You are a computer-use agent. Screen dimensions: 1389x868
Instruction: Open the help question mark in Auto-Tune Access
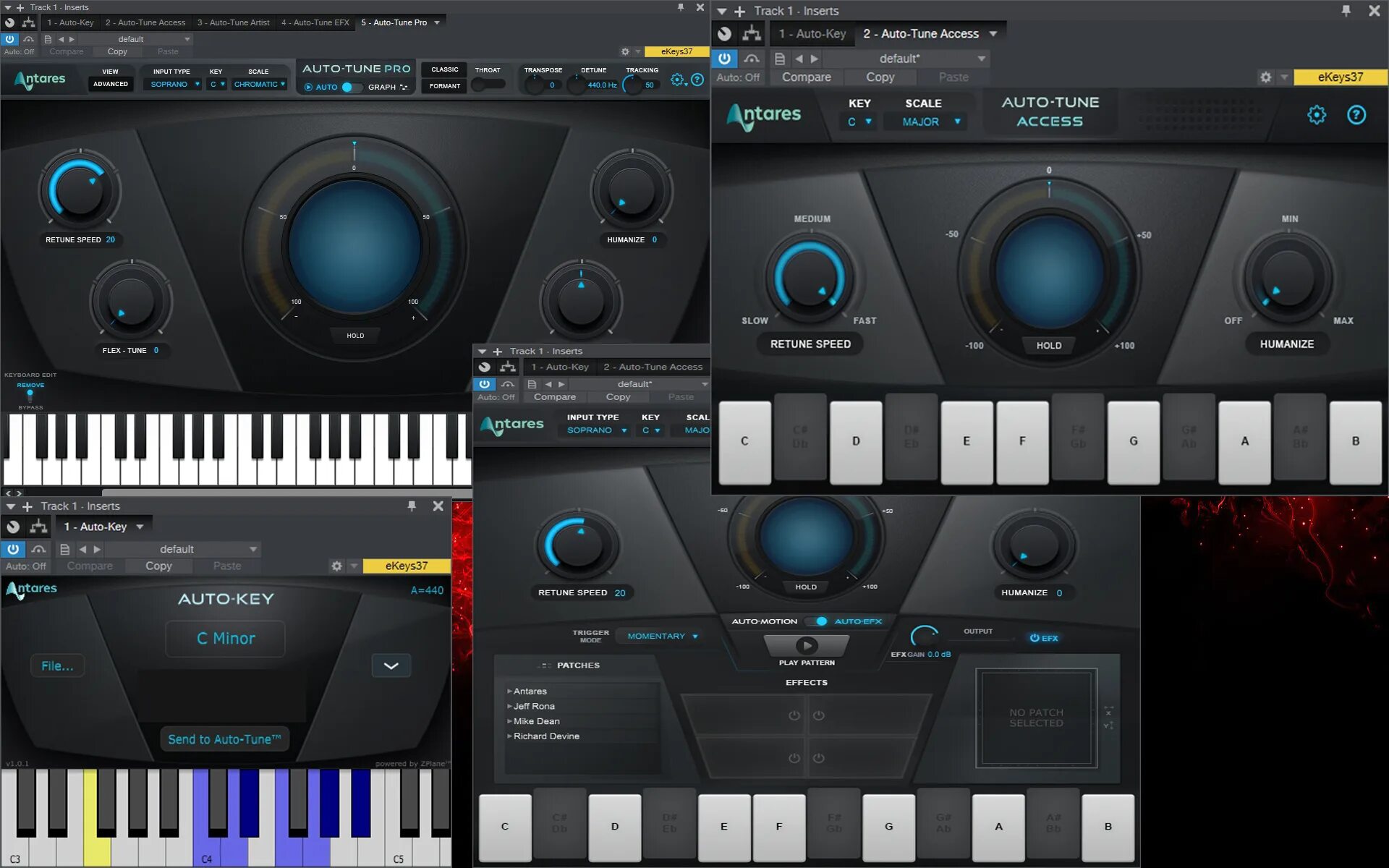1356,114
